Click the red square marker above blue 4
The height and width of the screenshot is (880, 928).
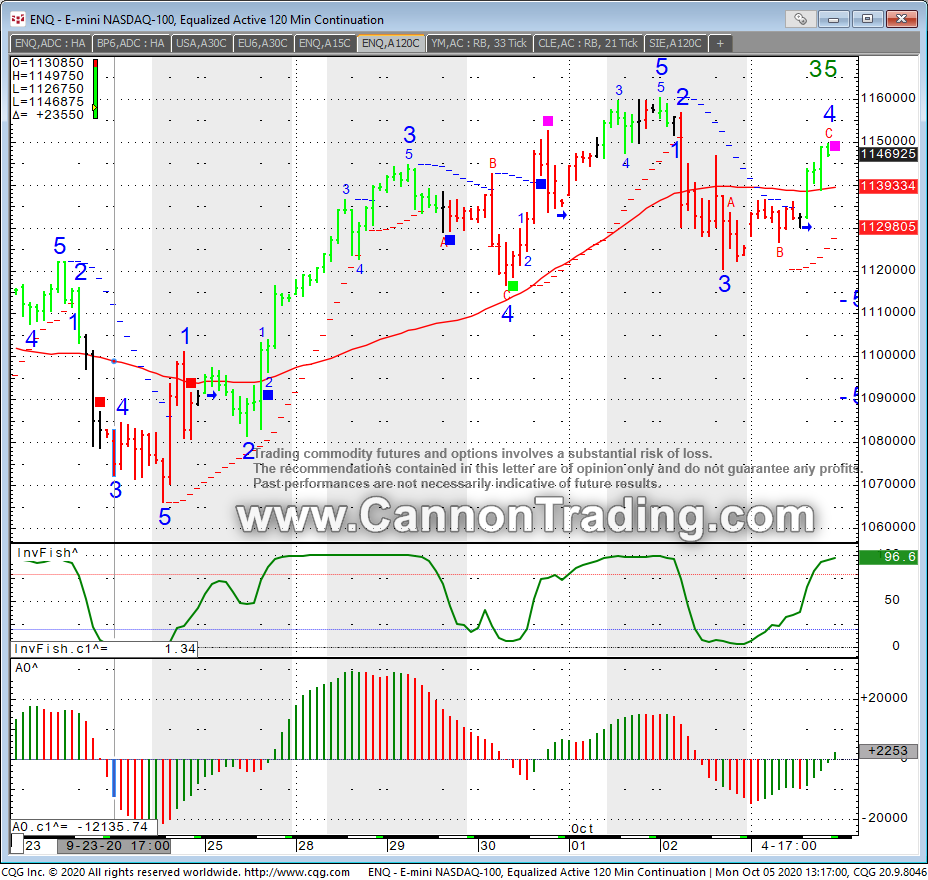coord(100,402)
